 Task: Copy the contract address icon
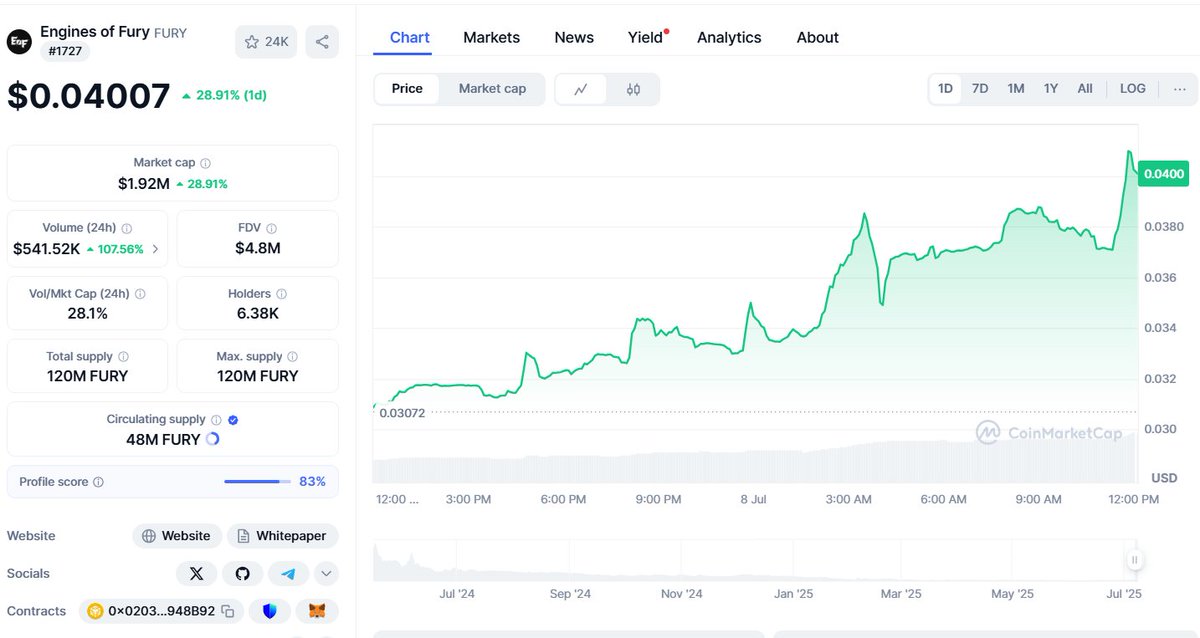pos(228,611)
